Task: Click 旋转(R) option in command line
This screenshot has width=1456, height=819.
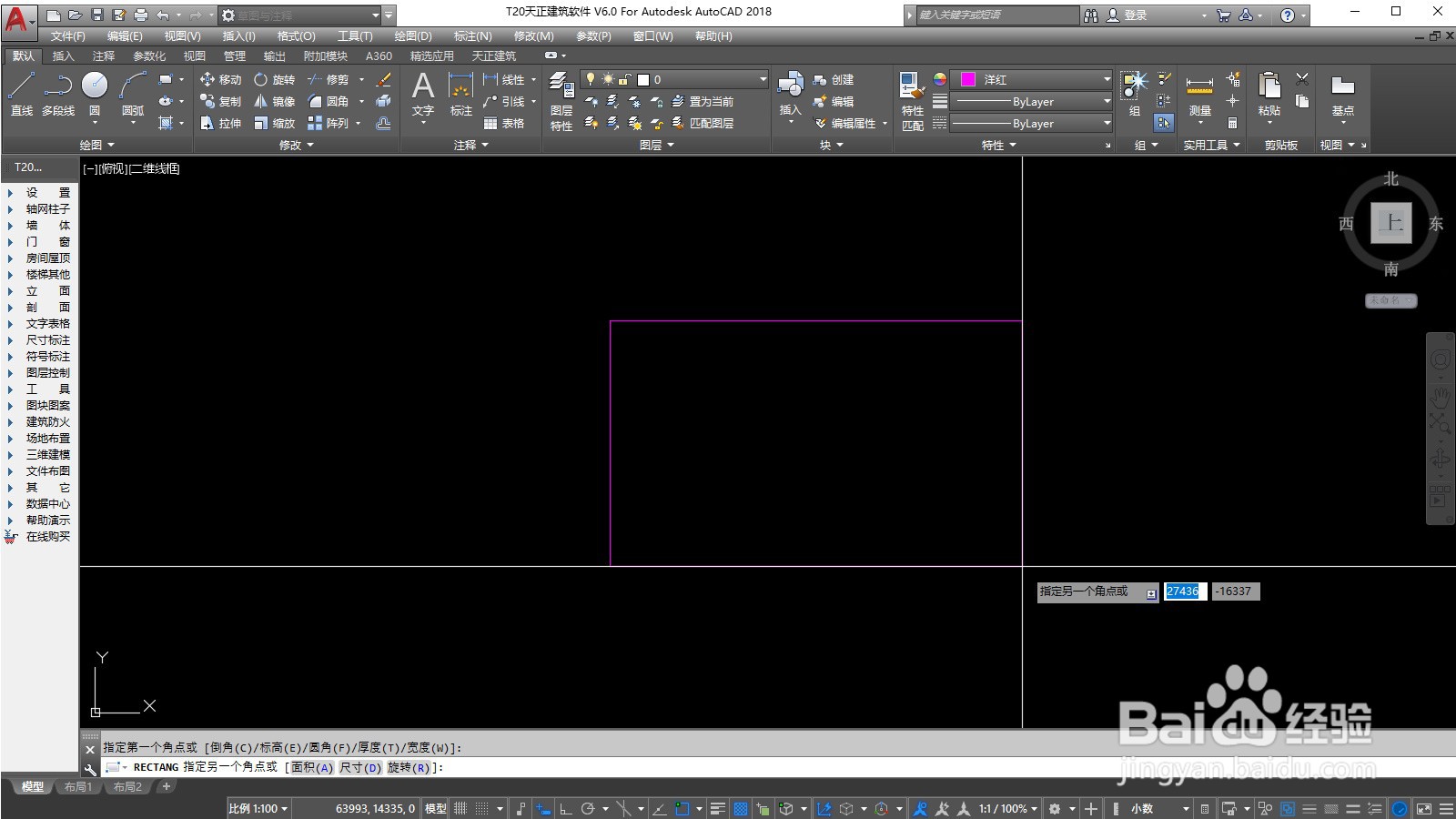Action: point(409,768)
